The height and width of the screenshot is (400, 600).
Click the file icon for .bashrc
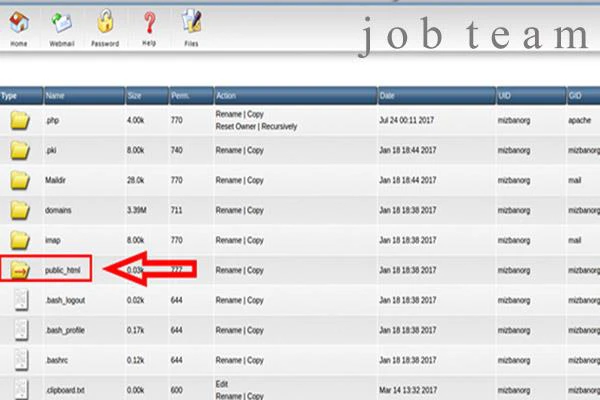click(x=19, y=357)
